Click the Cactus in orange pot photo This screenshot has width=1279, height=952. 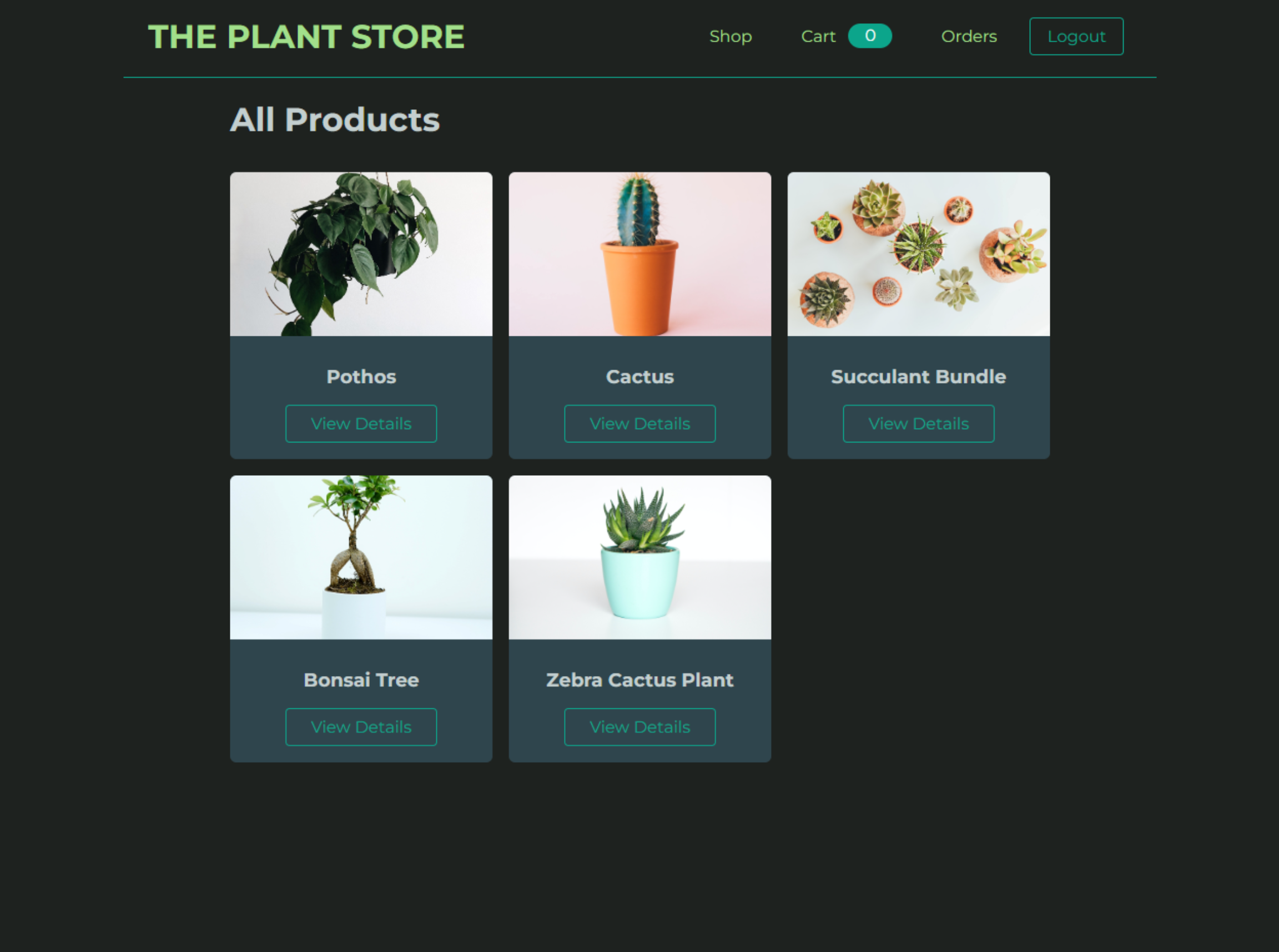click(x=639, y=254)
